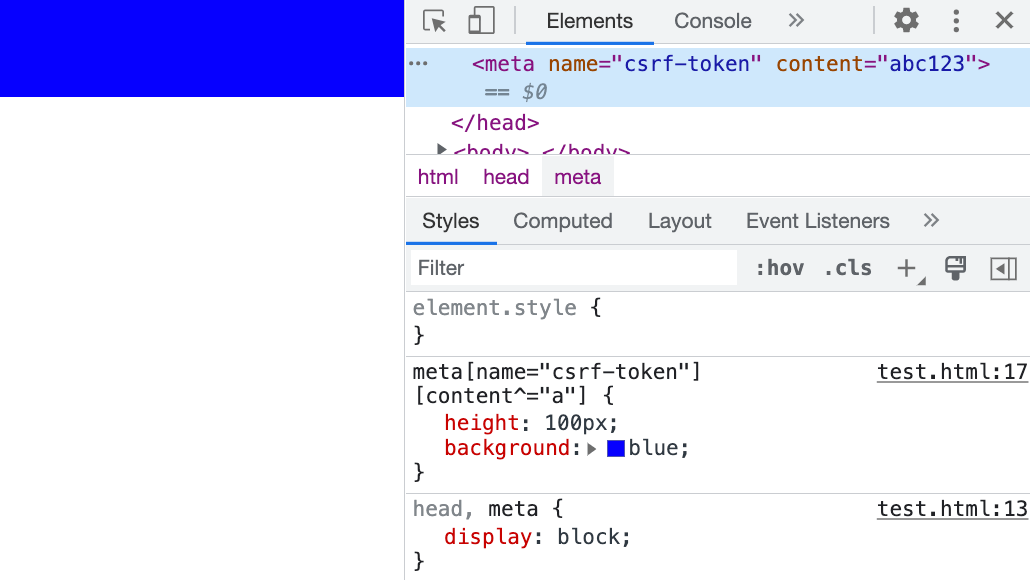1030x580 pixels.
Task: Open the test.html:17 source link
Action: pos(952,372)
